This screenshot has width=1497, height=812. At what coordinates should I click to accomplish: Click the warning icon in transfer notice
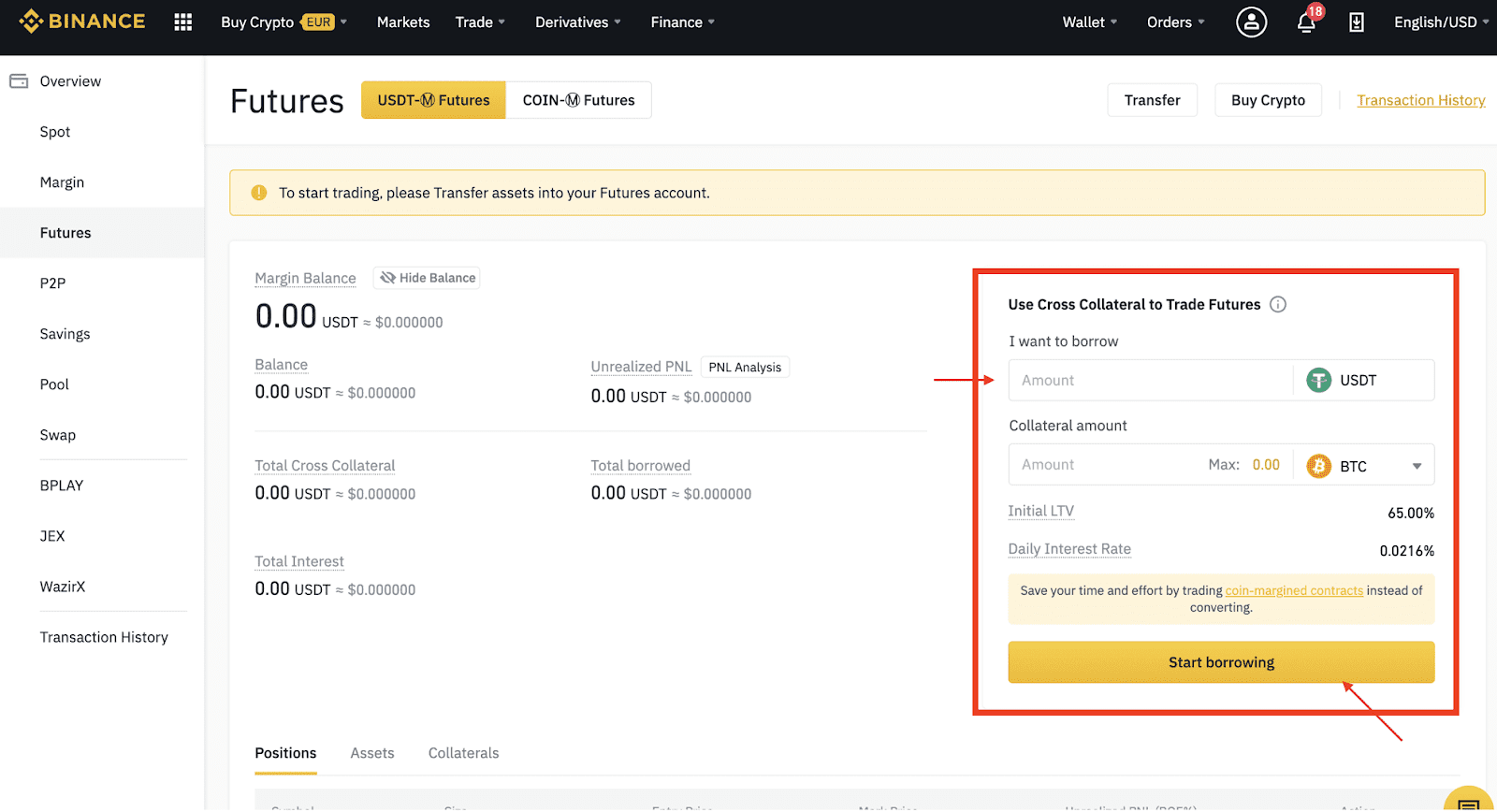(x=259, y=193)
